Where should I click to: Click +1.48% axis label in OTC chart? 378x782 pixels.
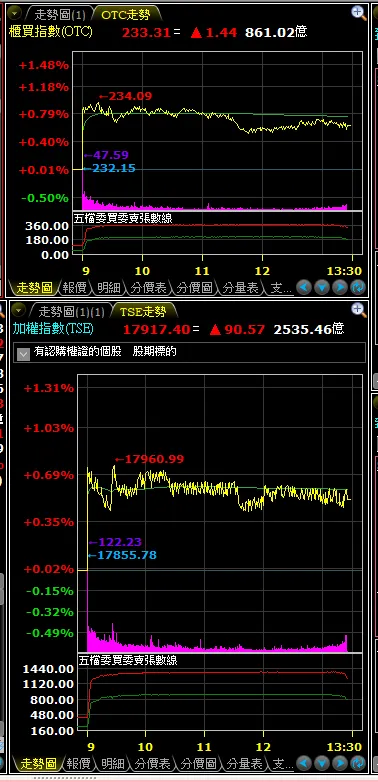click(x=43, y=65)
